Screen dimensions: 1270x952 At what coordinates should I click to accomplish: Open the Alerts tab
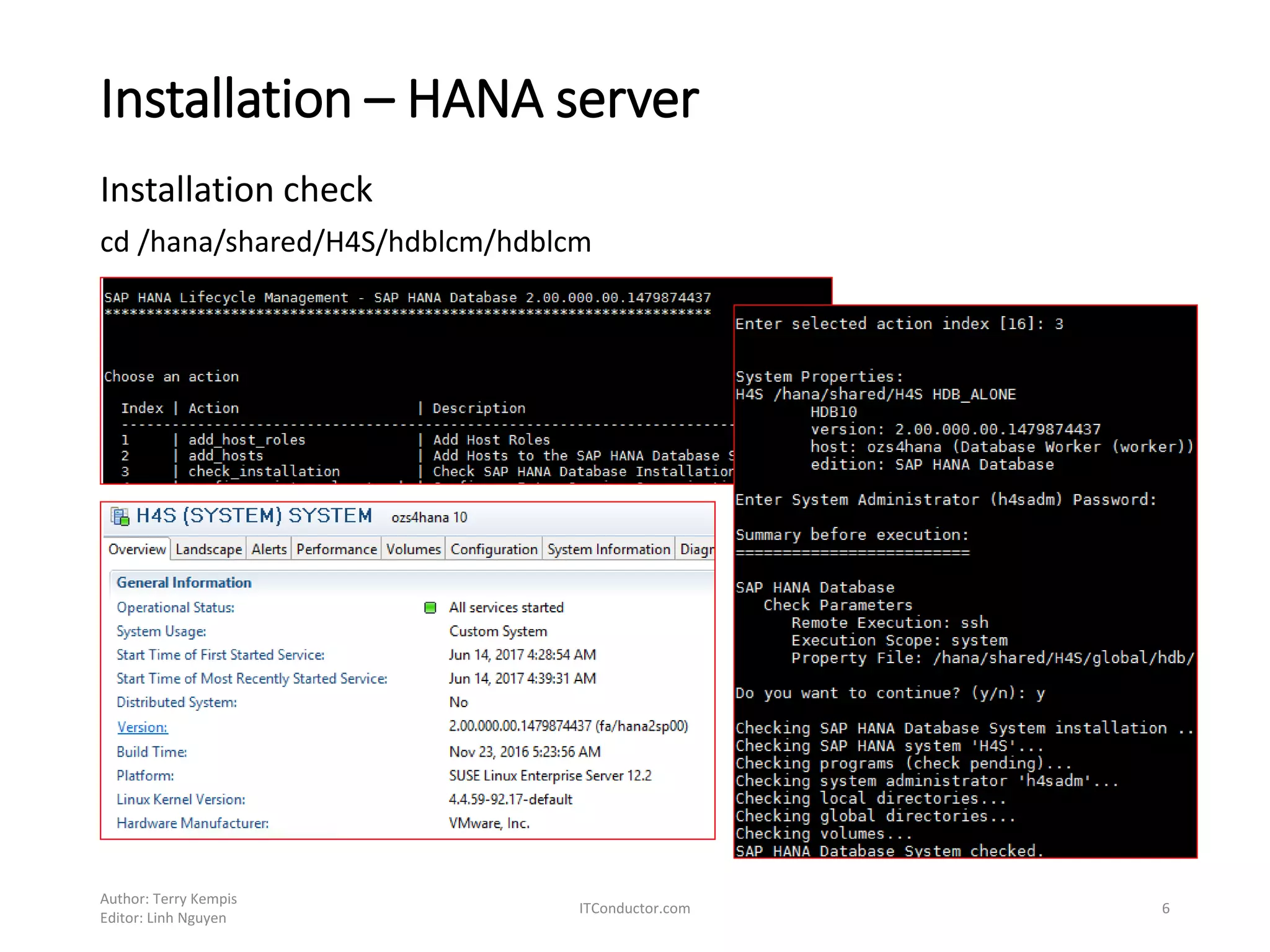[x=269, y=549]
